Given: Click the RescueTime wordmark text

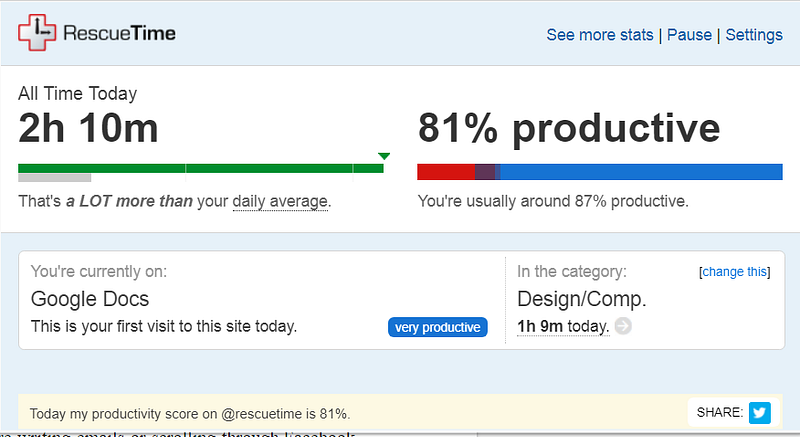Looking at the screenshot, I should tap(119, 35).
